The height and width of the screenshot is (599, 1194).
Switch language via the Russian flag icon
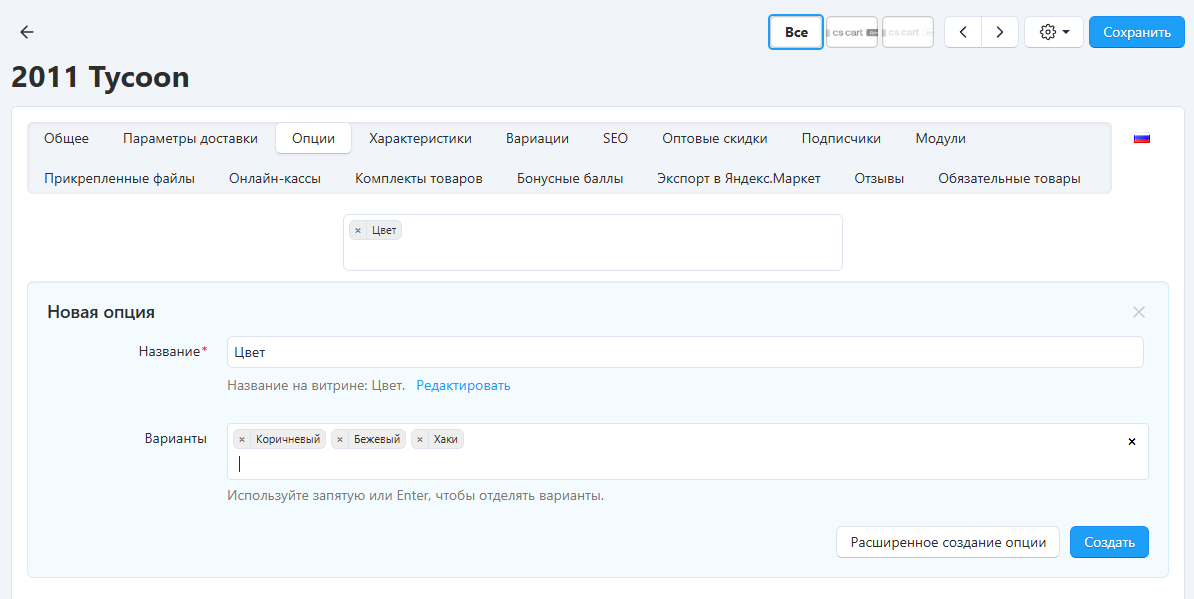click(1141, 139)
